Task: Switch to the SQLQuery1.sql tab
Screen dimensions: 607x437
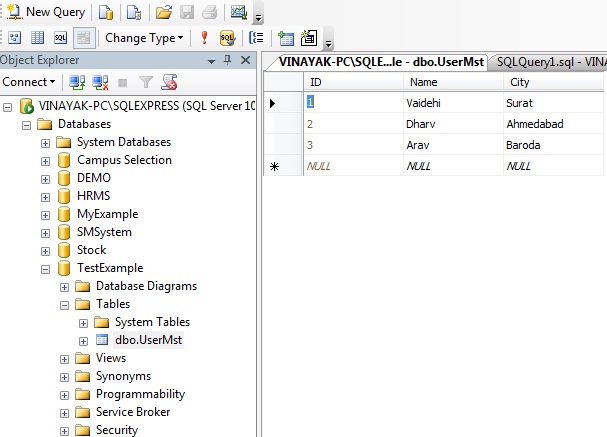Action: coord(550,62)
